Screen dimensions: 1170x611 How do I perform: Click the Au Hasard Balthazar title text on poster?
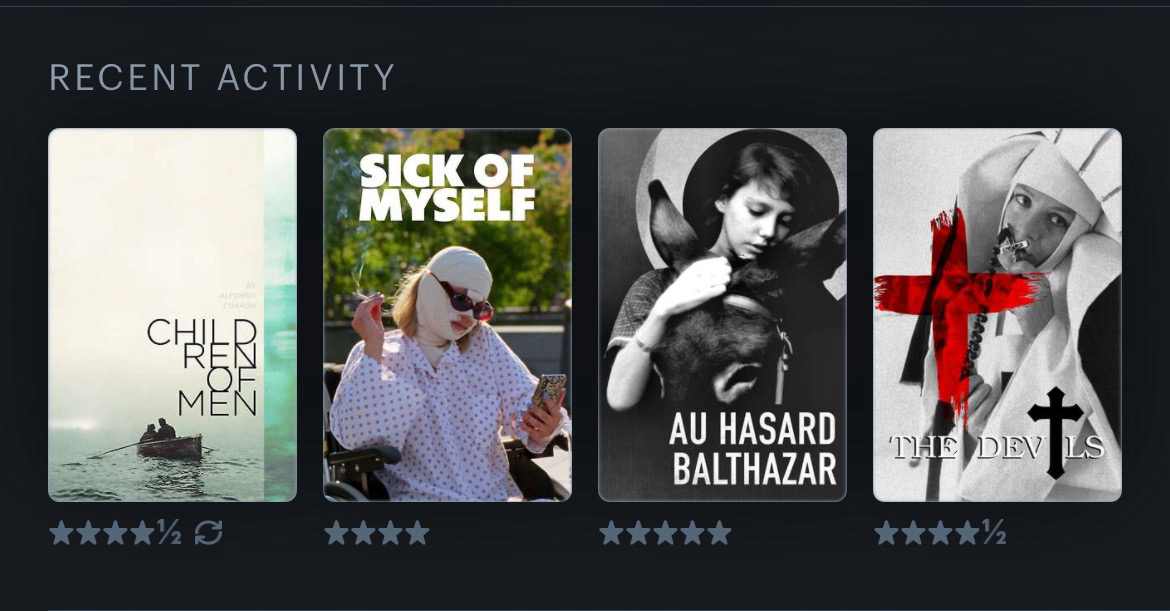point(752,448)
